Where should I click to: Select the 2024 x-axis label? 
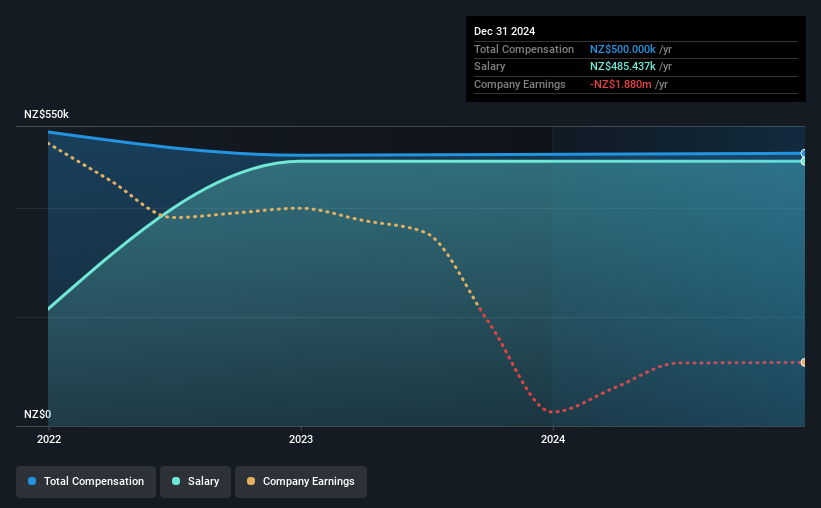tap(553, 439)
